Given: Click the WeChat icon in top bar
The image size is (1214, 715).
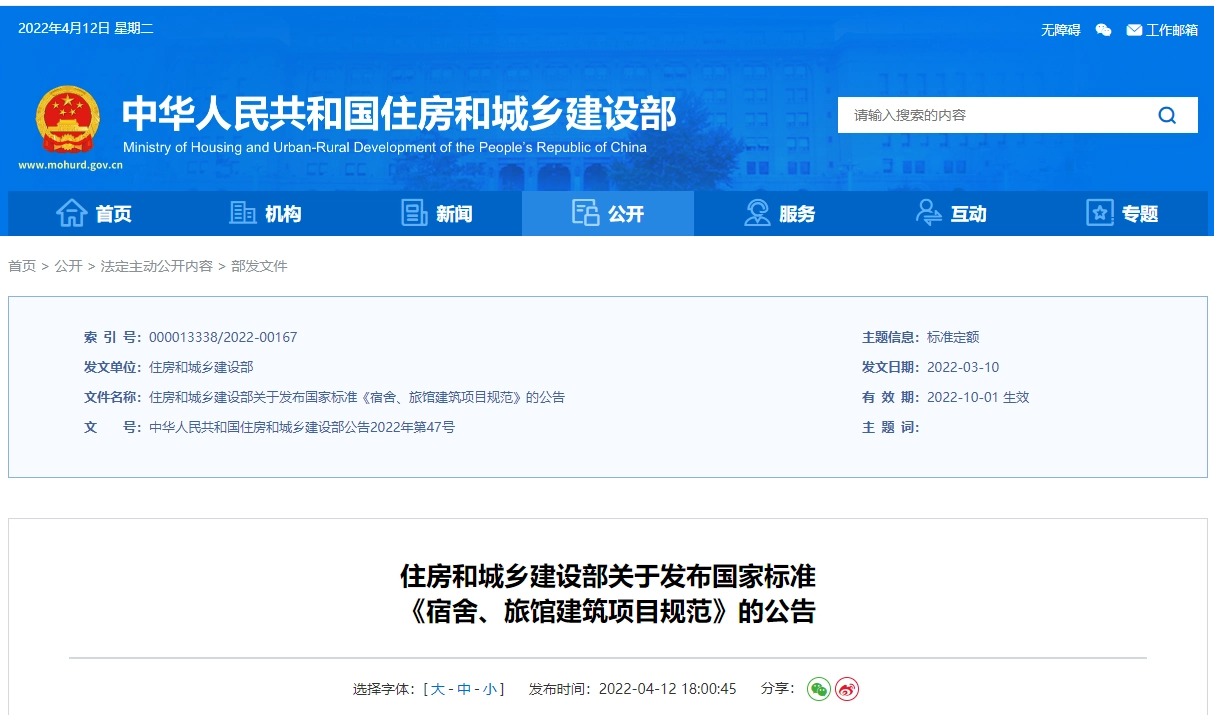Looking at the screenshot, I should point(1103,30).
